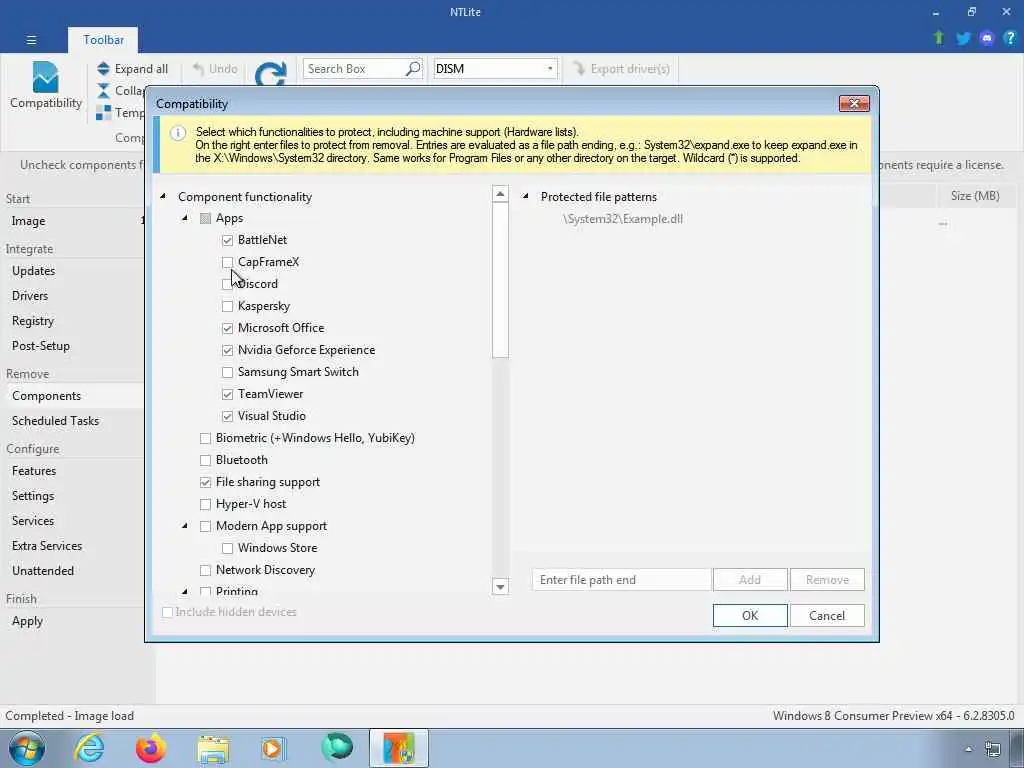Open the DISM dropdown
This screenshot has height=768, width=1024.
549,69
